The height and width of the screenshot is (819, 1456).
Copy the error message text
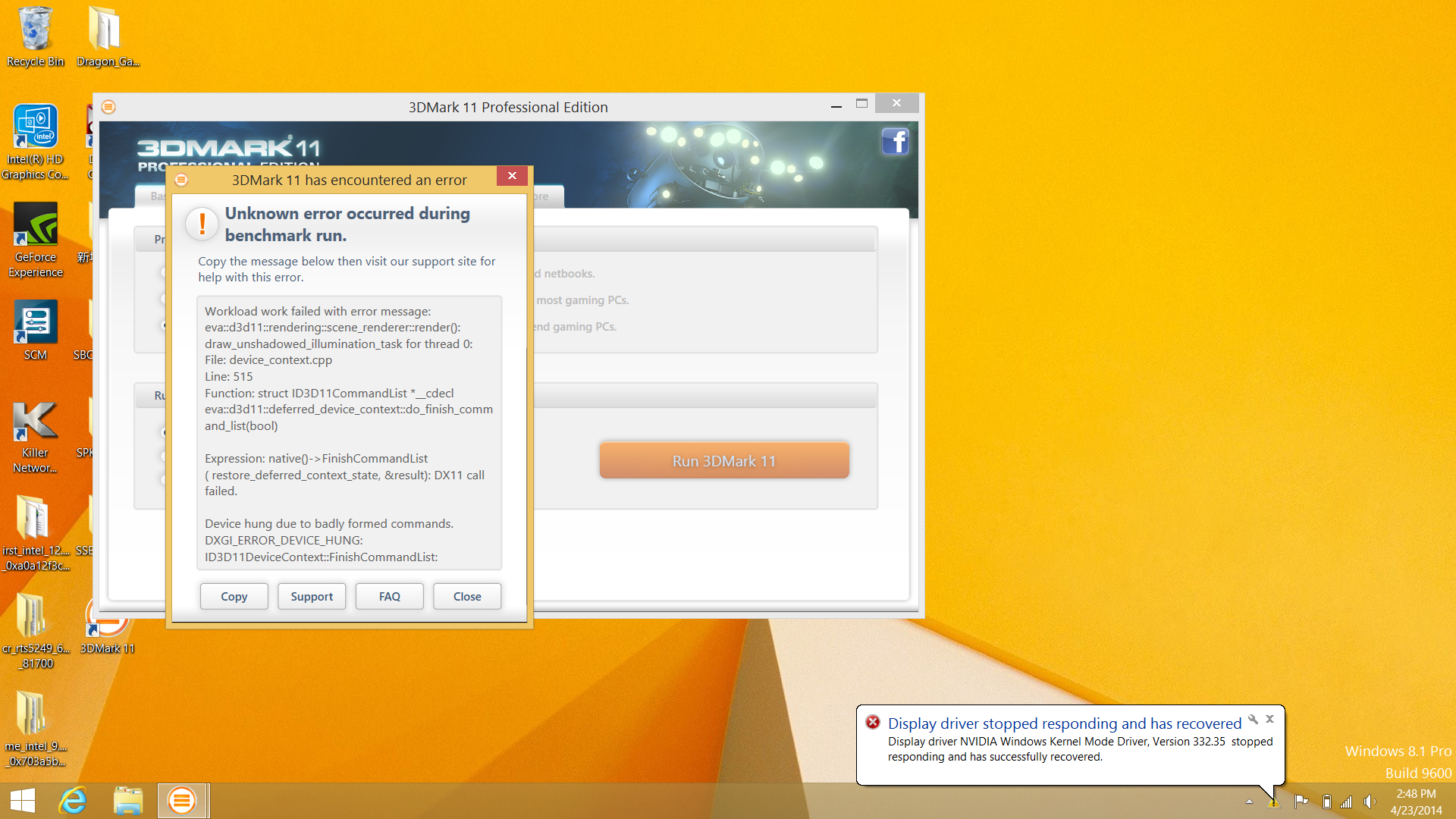click(x=234, y=596)
